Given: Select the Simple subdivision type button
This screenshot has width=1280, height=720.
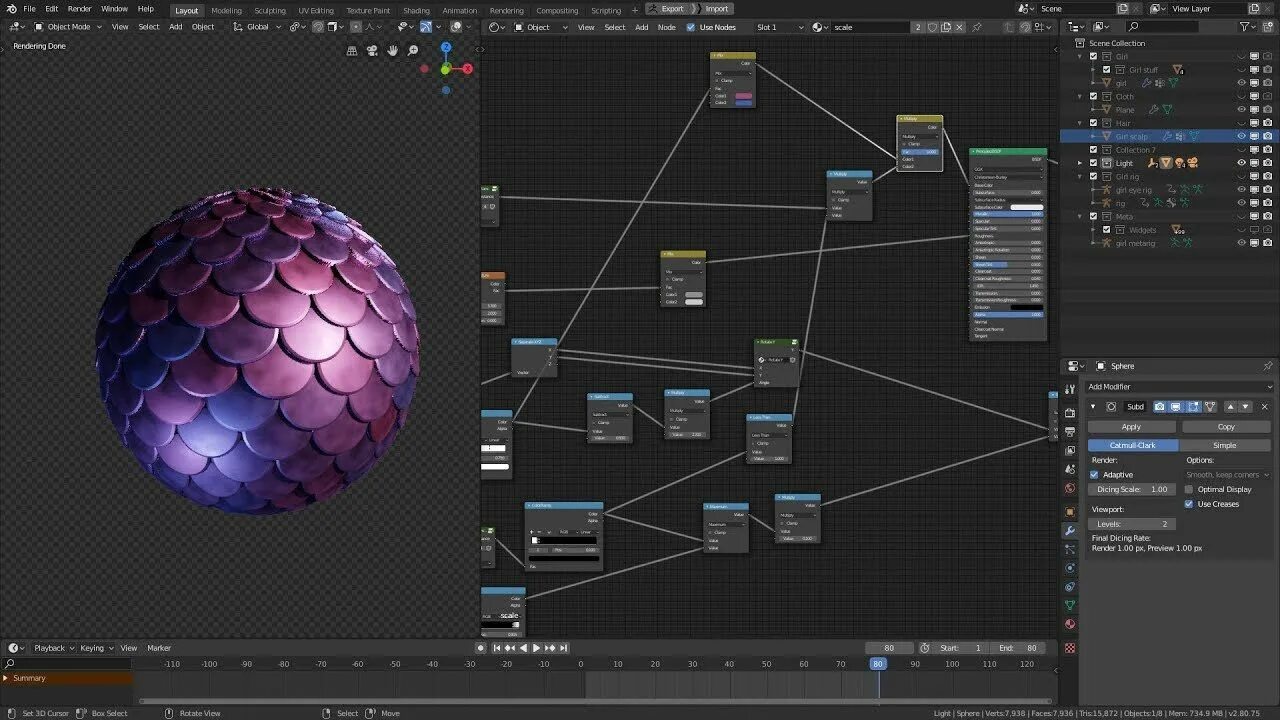Looking at the screenshot, I should pos(1225,445).
